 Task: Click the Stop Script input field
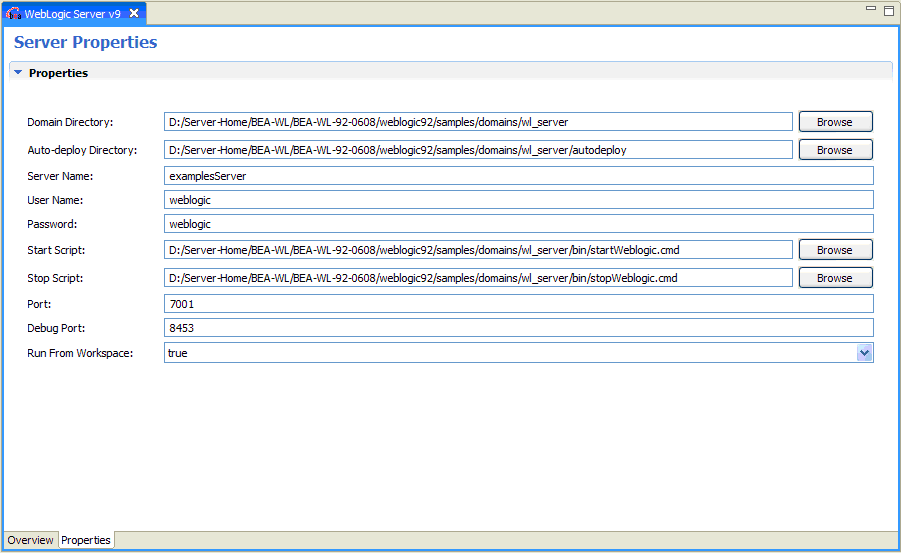(x=478, y=278)
